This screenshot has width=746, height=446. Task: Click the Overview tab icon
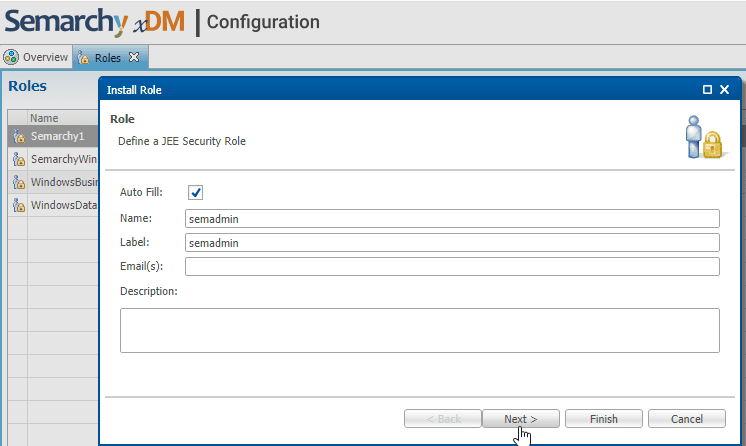[x=11, y=57]
